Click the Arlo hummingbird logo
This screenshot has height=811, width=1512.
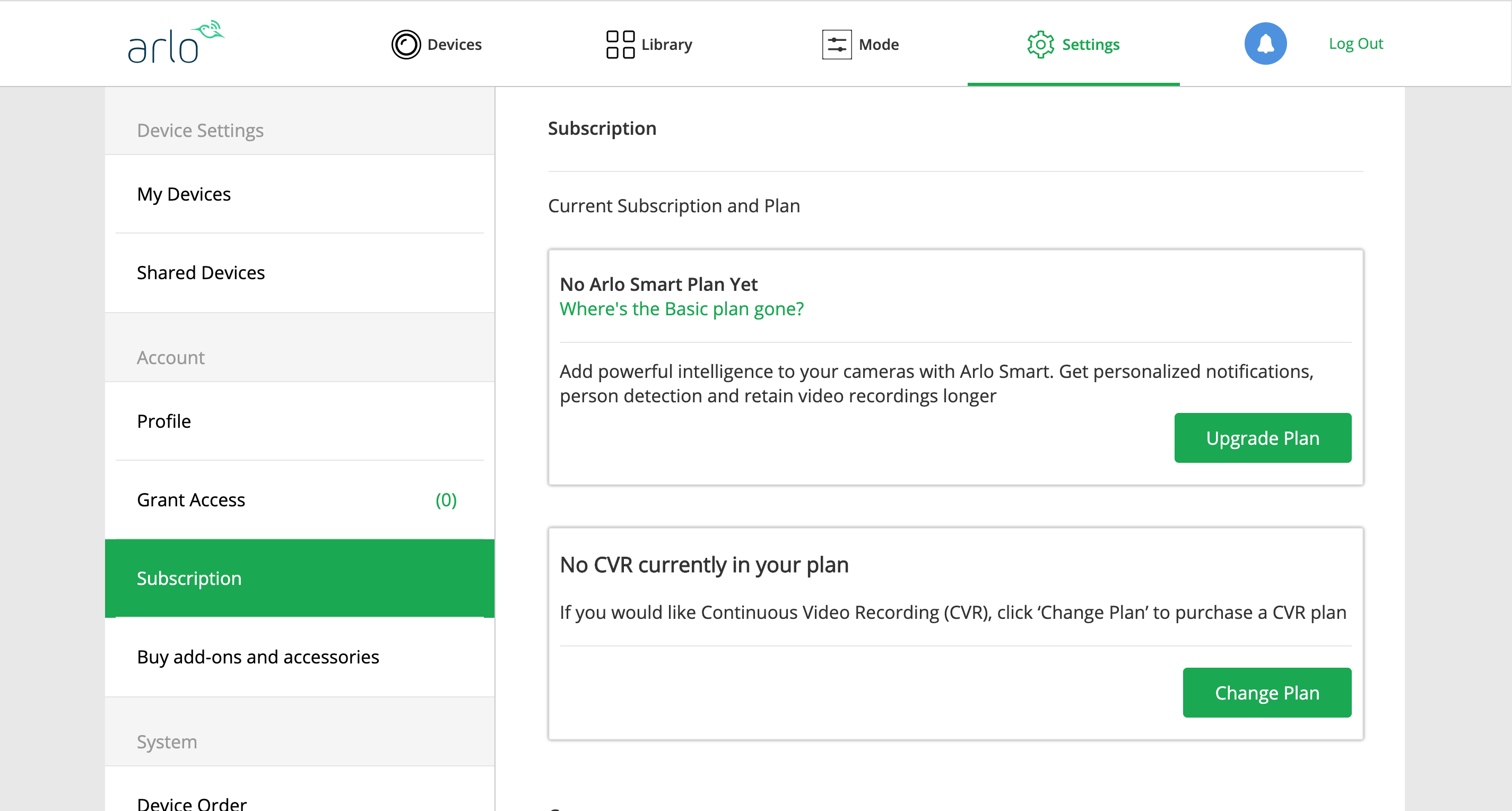tap(176, 42)
